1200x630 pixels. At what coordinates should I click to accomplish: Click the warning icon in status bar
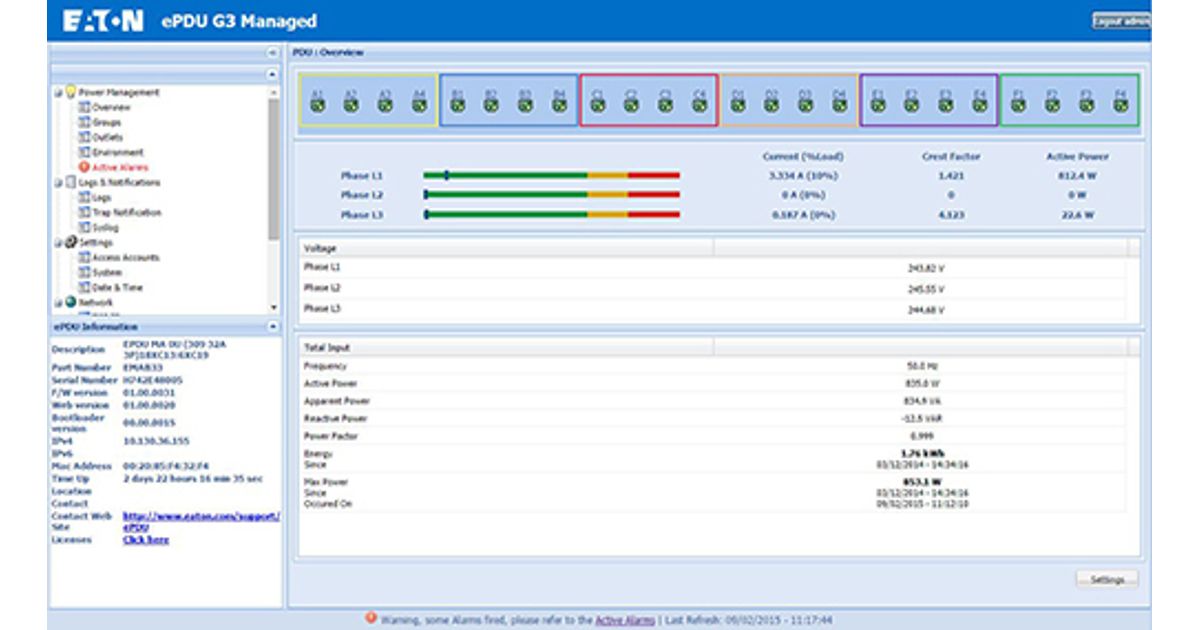point(371,619)
